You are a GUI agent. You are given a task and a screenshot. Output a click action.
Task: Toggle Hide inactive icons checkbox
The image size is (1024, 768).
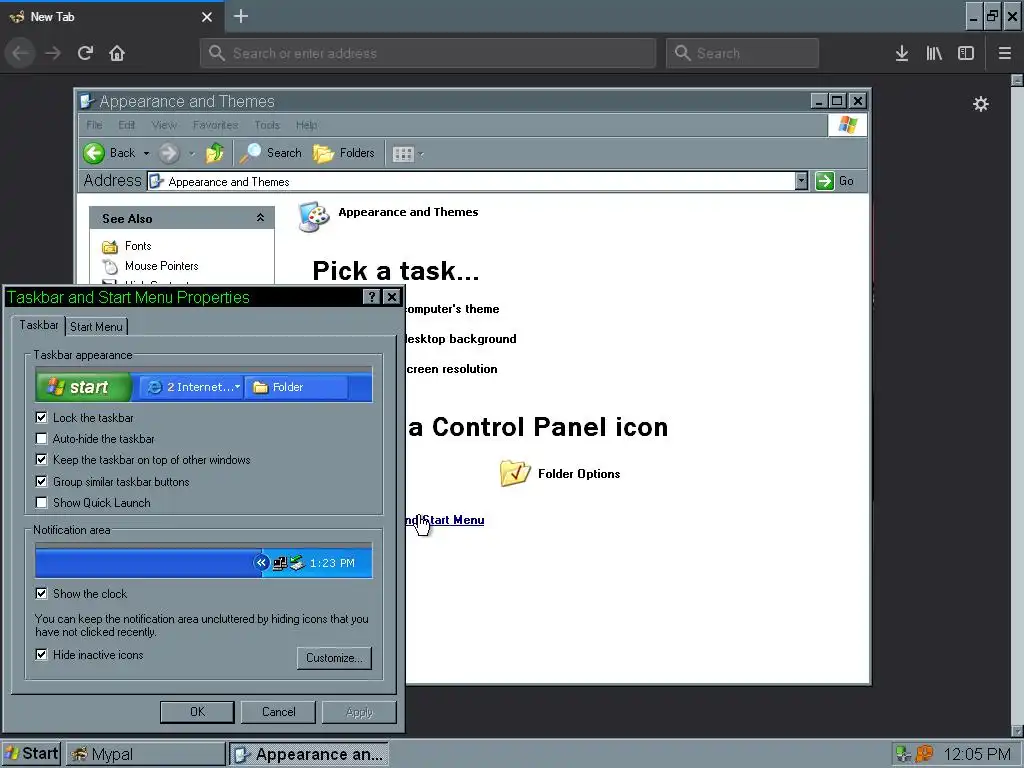[41, 654]
